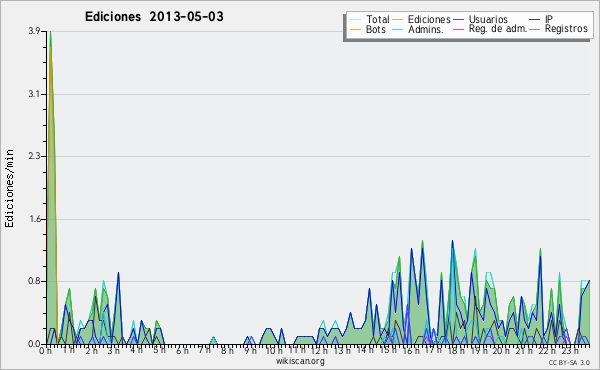Click the '15 h' x-axis tick label
Viewport: 600px width, 370px height.
tap(388, 350)
